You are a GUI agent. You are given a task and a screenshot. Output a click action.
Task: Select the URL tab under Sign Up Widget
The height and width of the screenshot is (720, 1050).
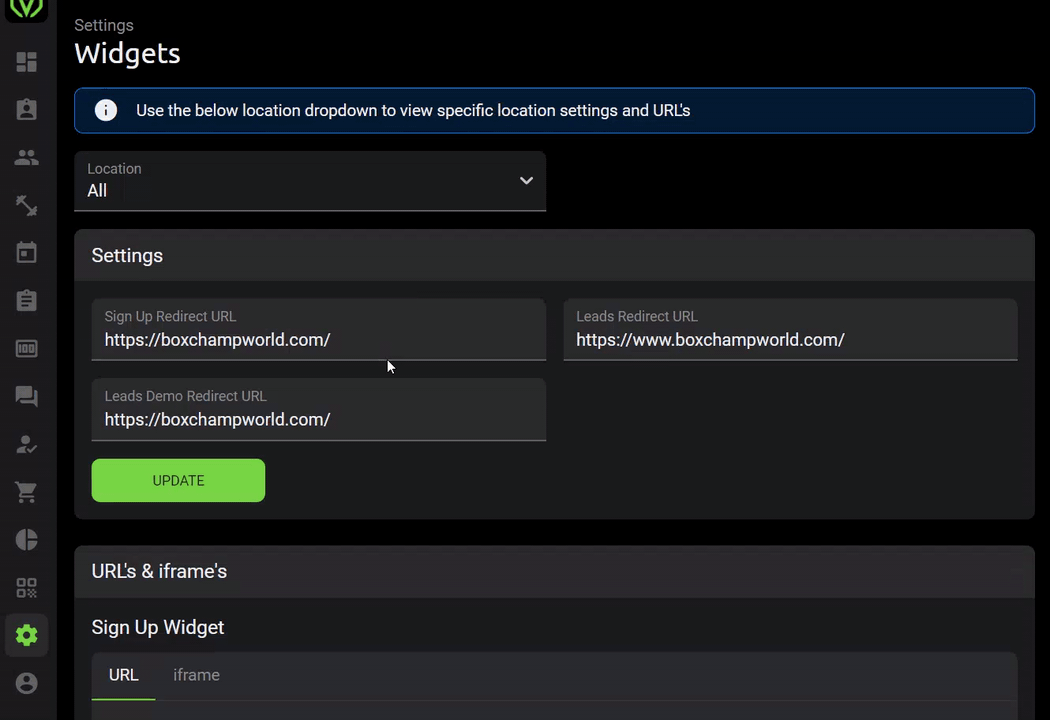click(123, 675)
